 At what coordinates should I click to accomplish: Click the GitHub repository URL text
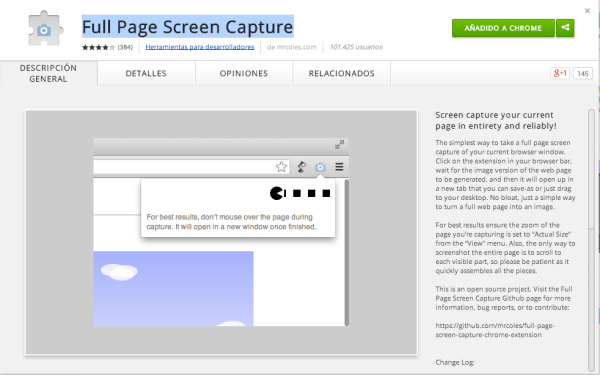point(495,330)
